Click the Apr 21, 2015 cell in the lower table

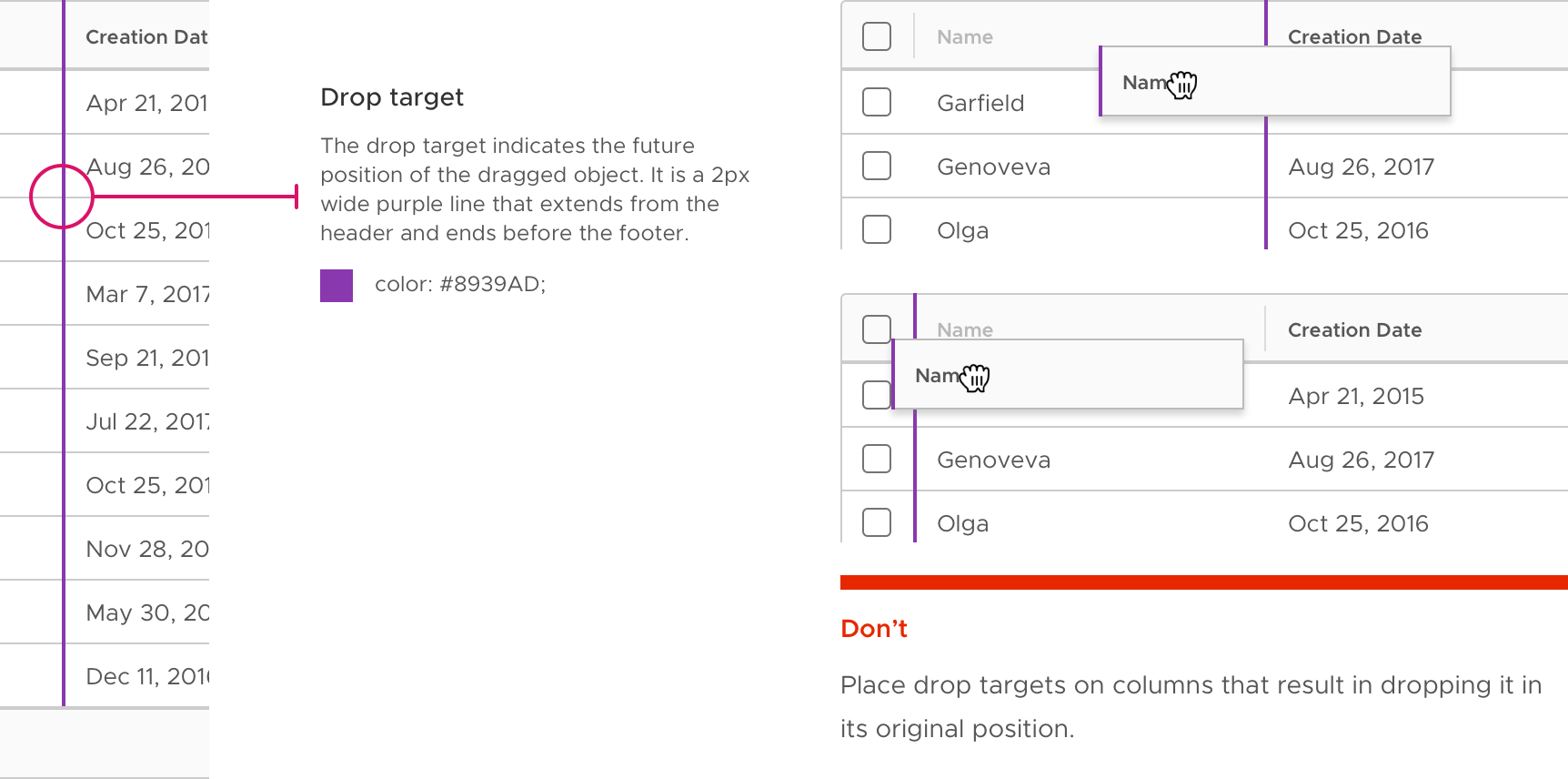coord(1356,396)
